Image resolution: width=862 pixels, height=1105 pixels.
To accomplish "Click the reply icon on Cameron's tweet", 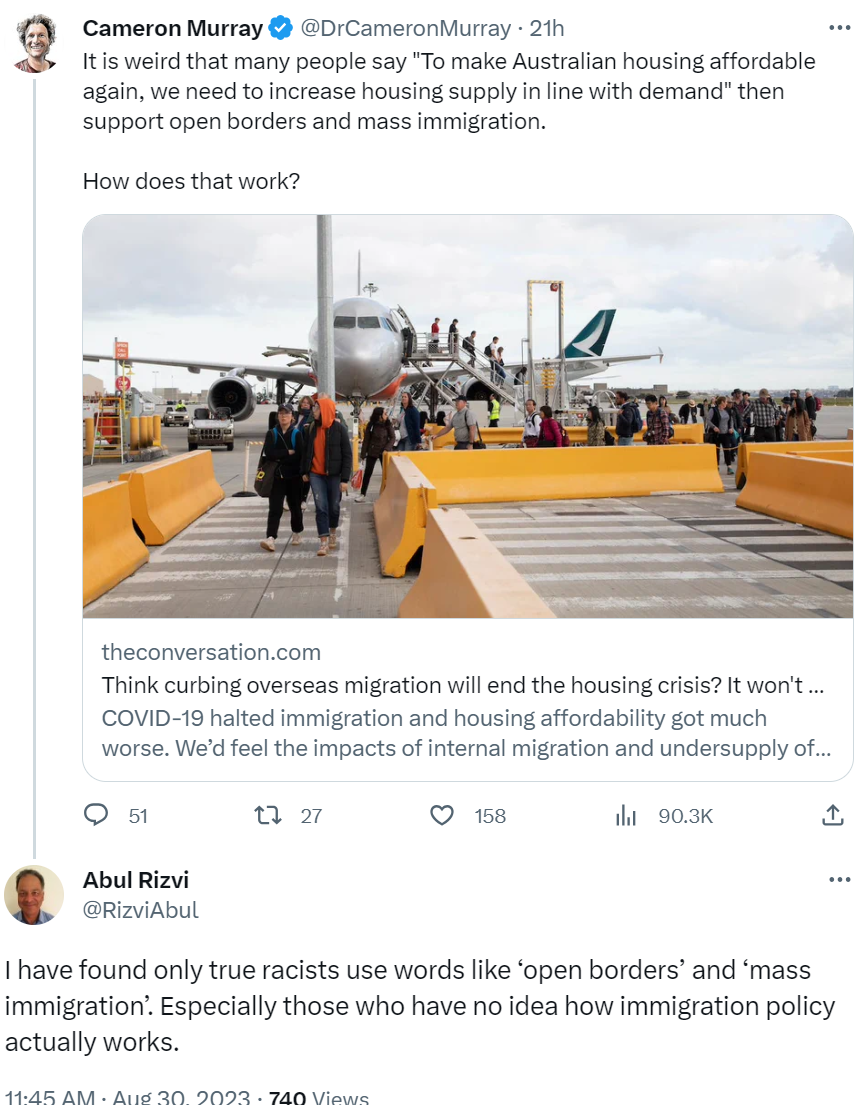I will [x=96, y=816].
